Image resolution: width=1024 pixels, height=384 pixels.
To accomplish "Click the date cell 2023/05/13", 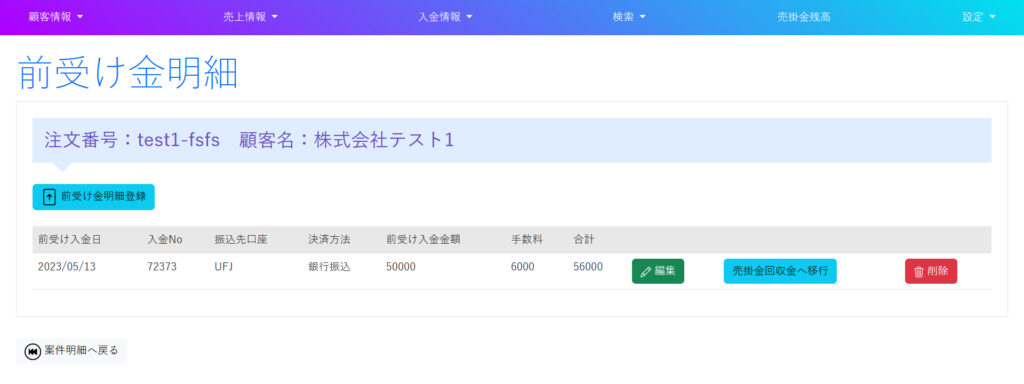I will (67, 267).
